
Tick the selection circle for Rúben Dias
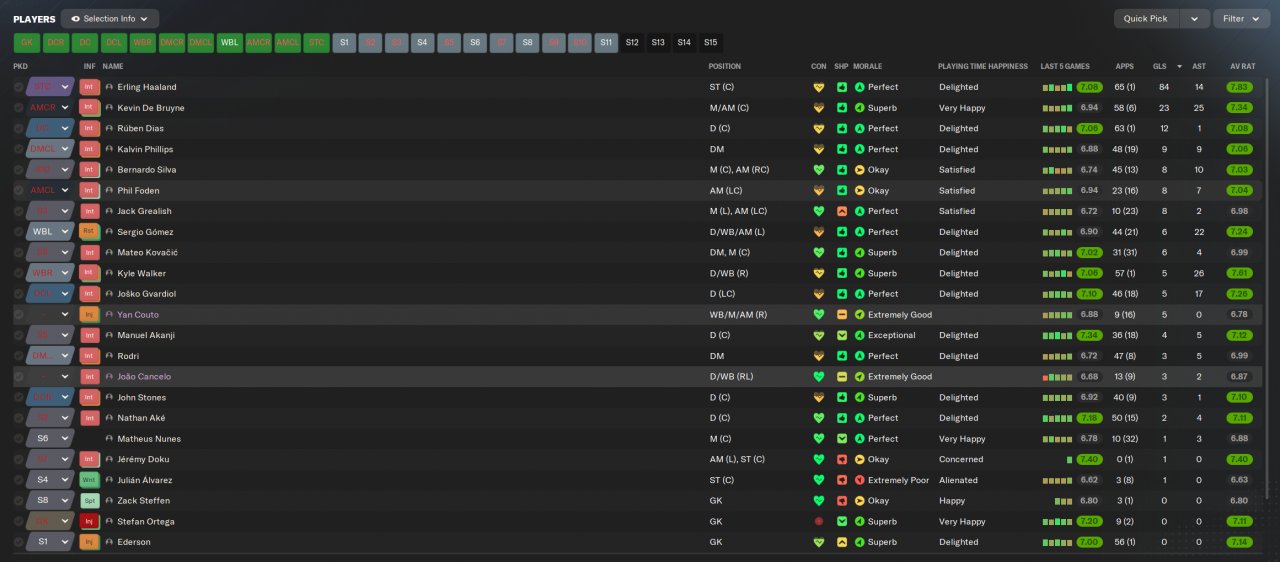[x=19, y=129]
